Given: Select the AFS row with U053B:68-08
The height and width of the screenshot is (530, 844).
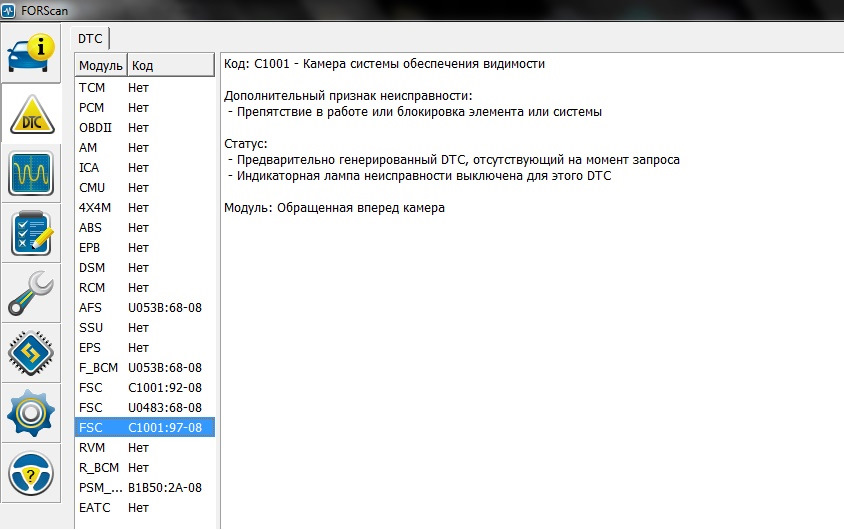Looking at the screenshot, I should 145,307.
